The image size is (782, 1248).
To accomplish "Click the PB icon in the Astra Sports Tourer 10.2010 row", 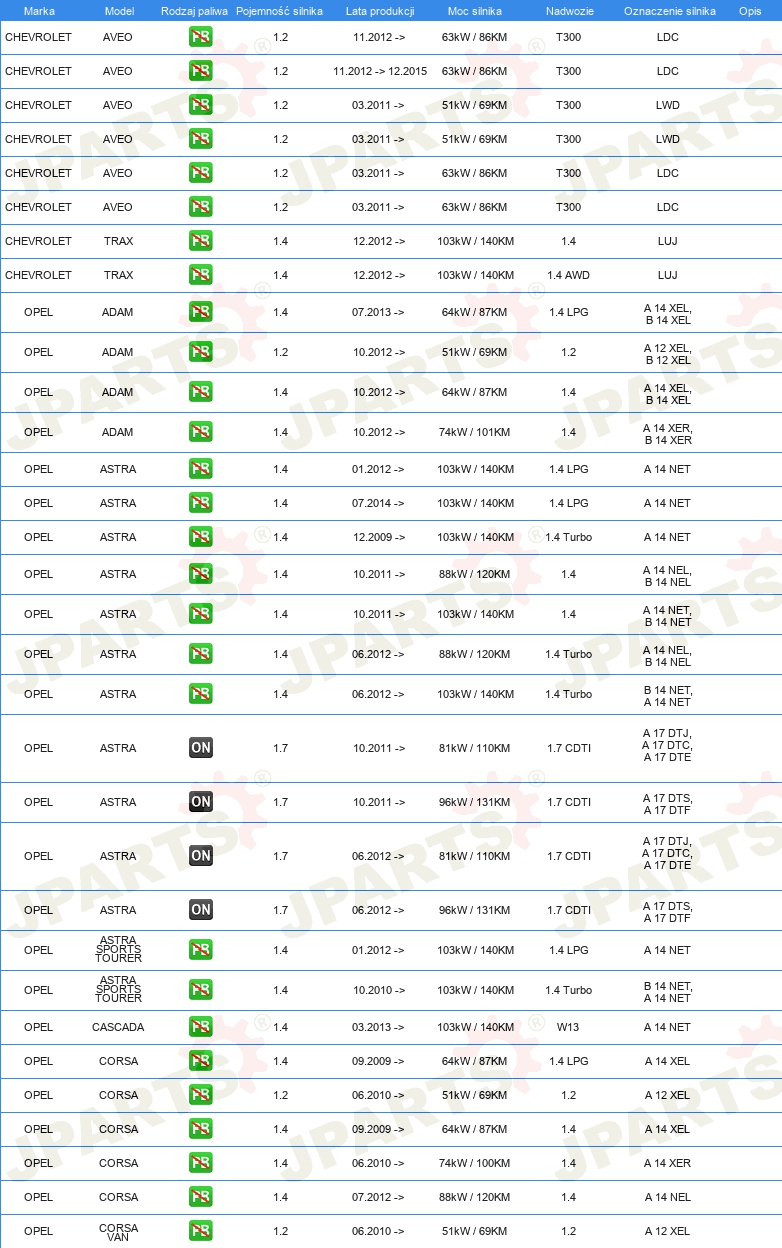I will pos(201,989).
